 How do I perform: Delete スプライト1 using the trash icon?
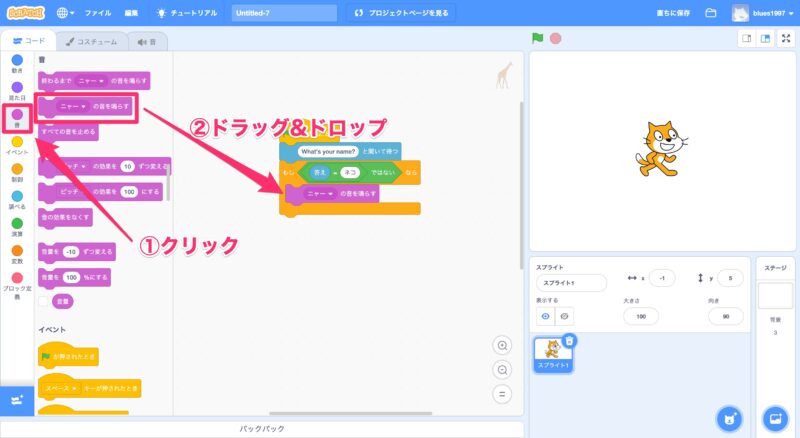pos(569,341)
